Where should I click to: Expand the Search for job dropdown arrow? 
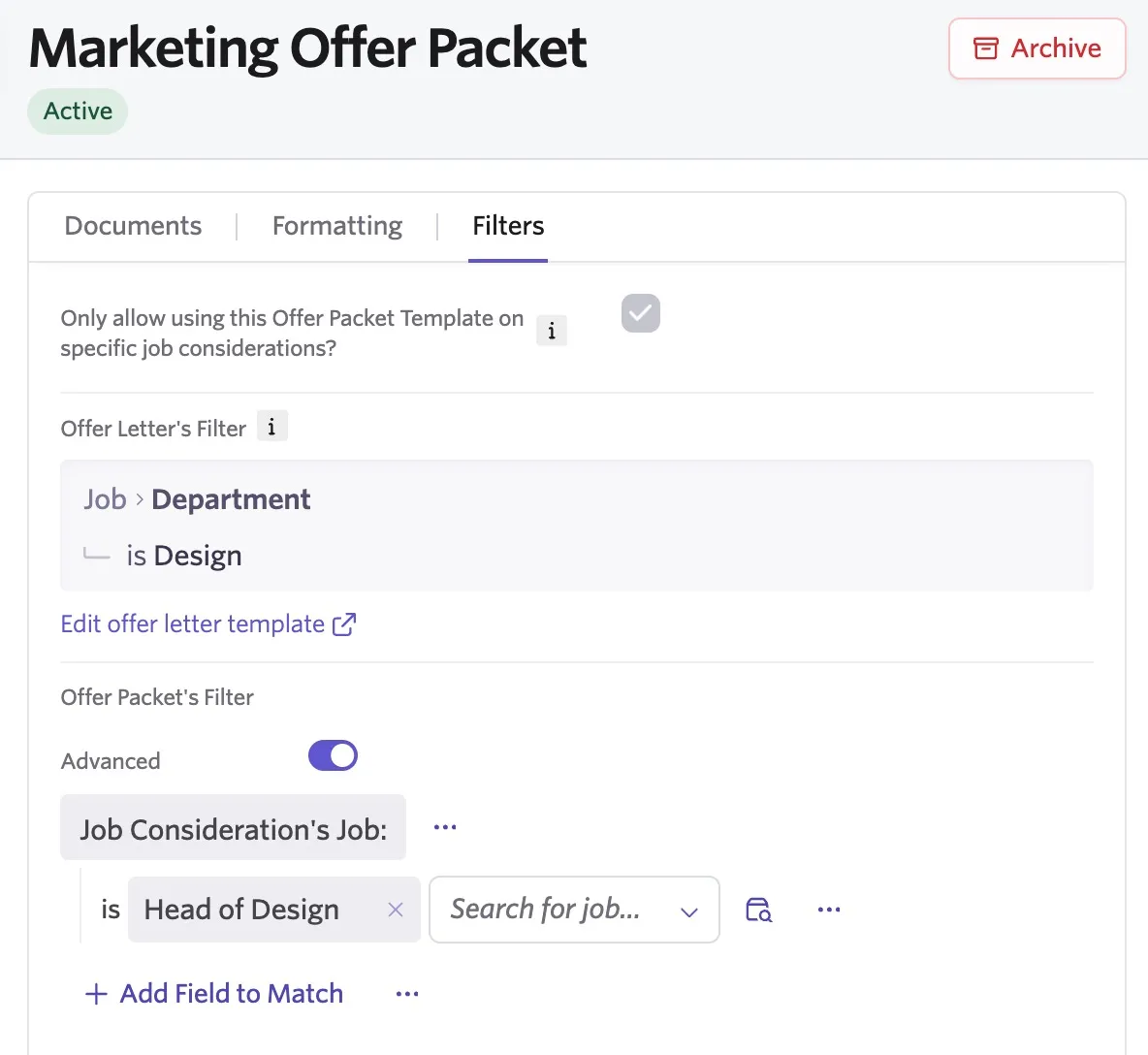689,911
